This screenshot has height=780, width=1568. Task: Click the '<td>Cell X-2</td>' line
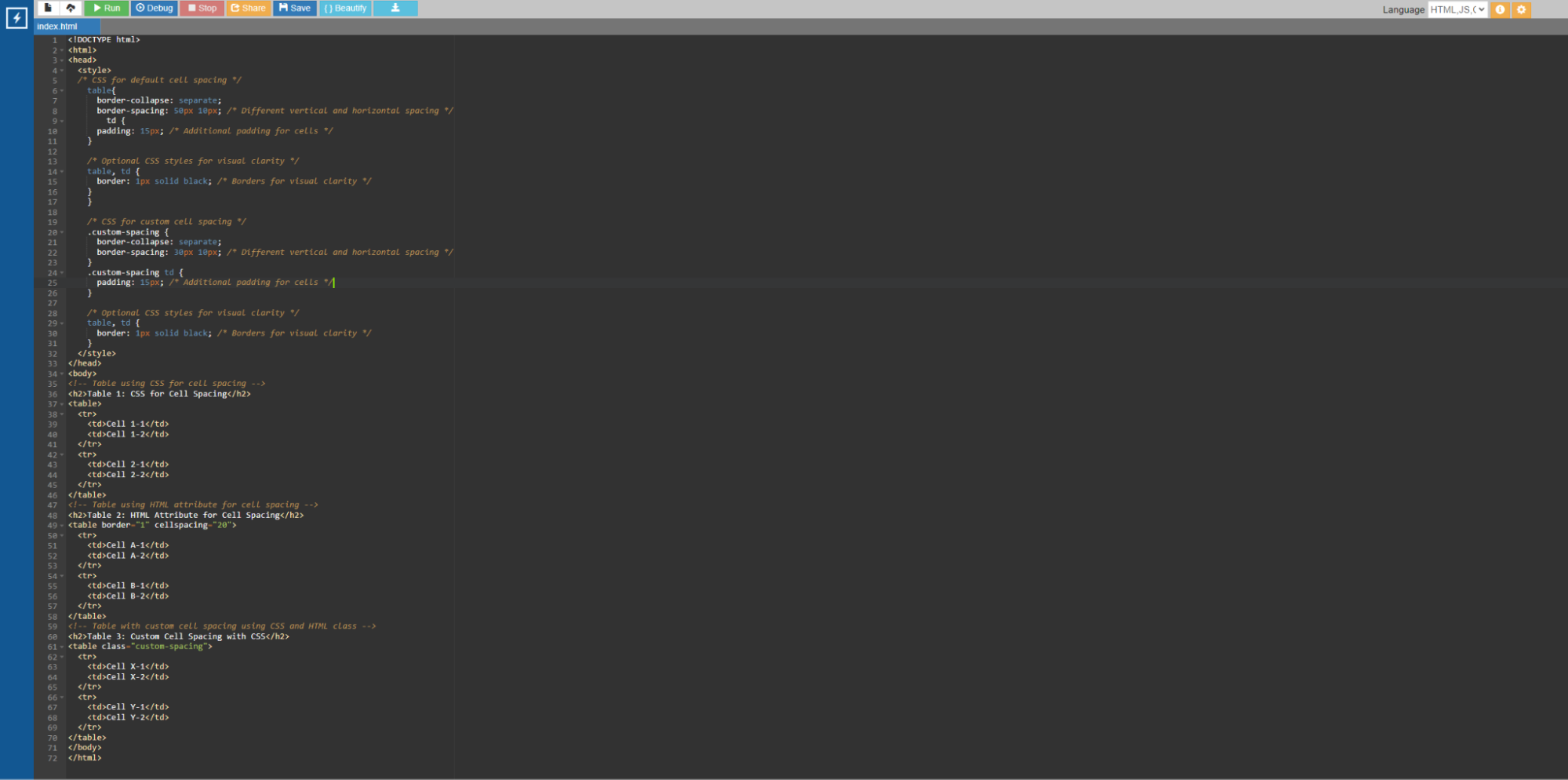(x=128, y=677)
